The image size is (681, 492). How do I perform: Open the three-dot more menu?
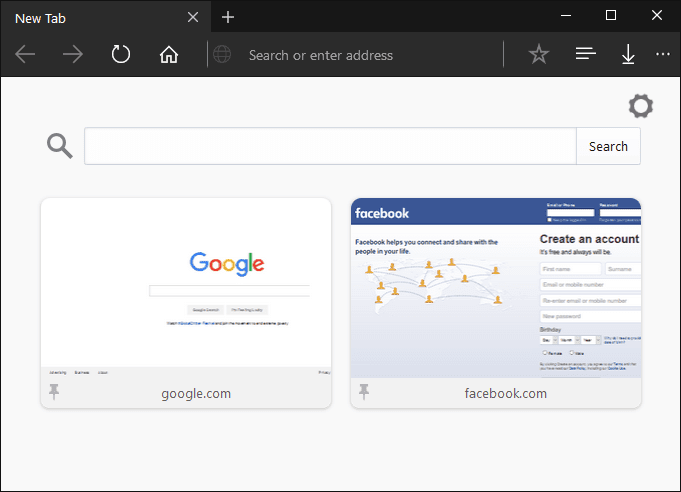[663, 54]
